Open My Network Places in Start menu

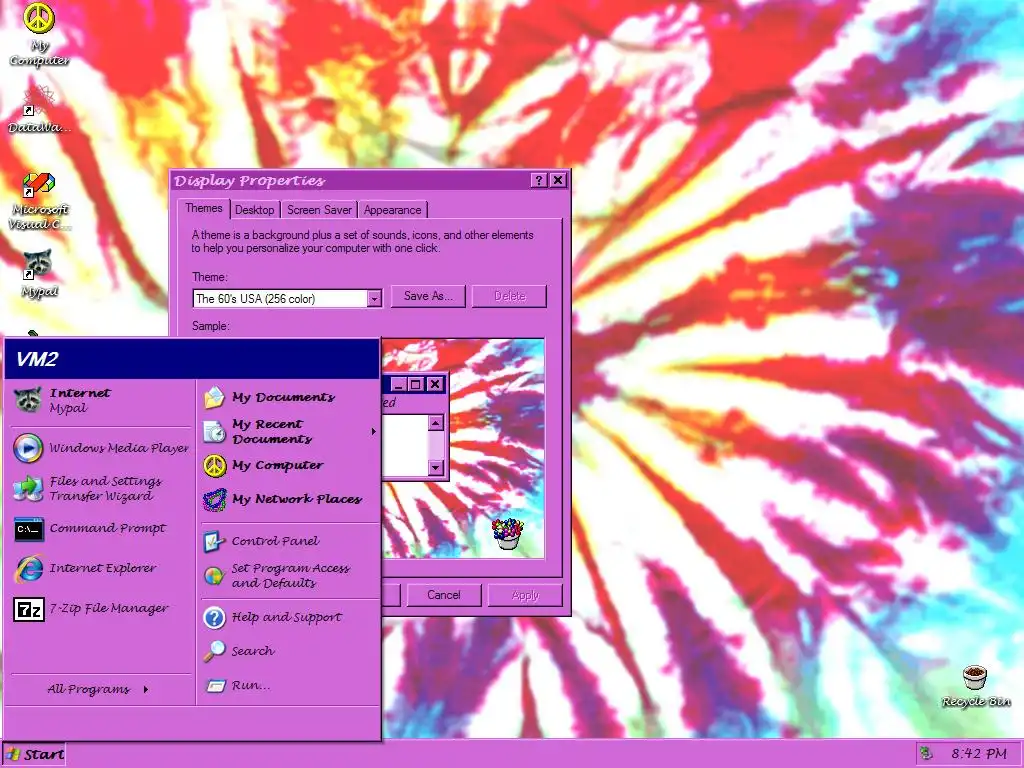287,500
